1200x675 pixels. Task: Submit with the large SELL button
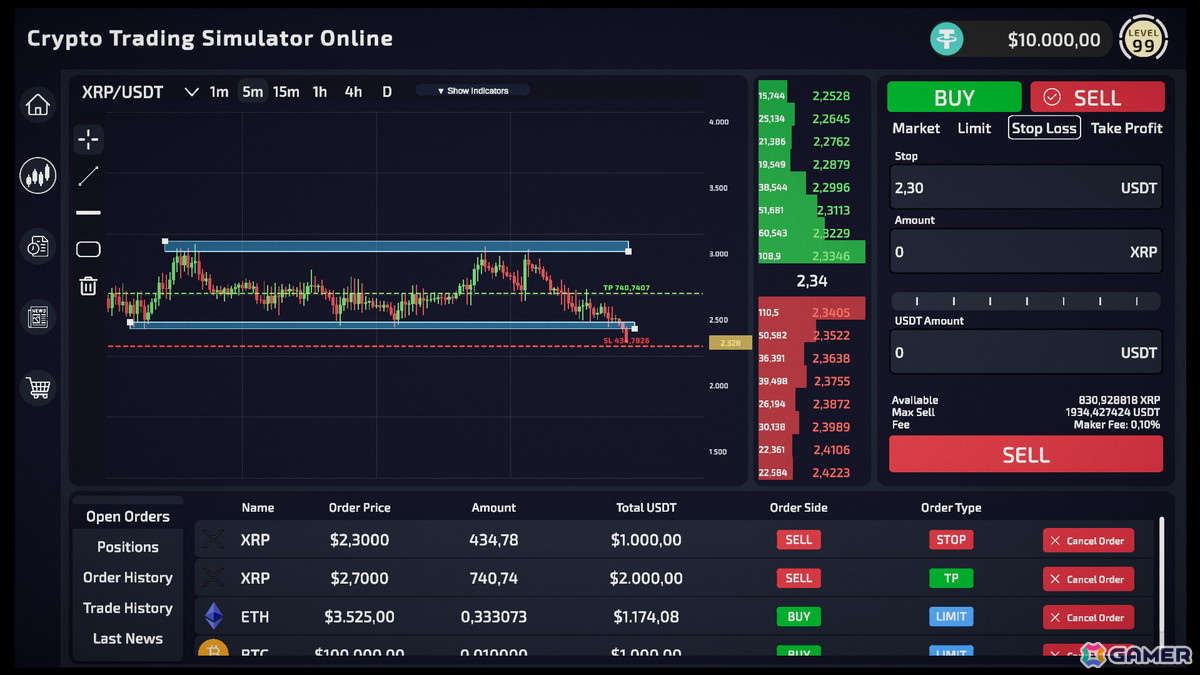[1026, 455]
